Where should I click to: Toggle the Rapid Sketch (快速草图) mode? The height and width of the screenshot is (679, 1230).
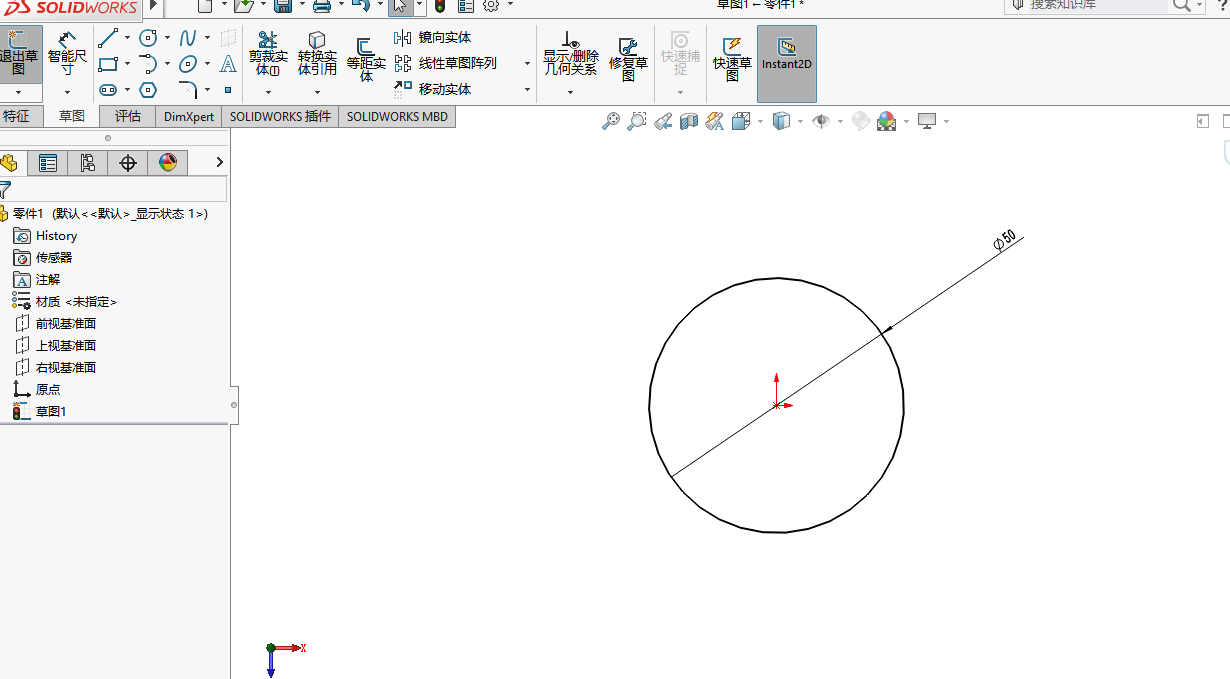732,55
